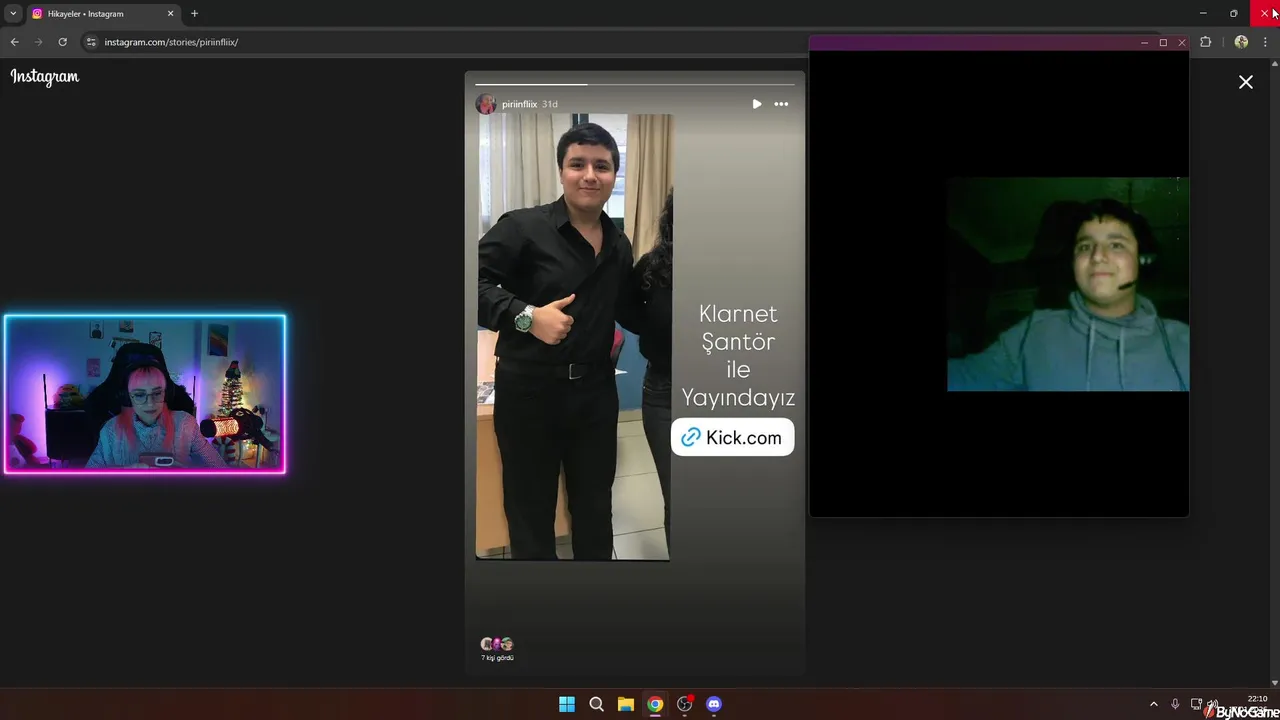Viewport: 1280px width, 720px height.
Task: Click the neon-framed streamer camera overlay
Action: coord(145,394)
